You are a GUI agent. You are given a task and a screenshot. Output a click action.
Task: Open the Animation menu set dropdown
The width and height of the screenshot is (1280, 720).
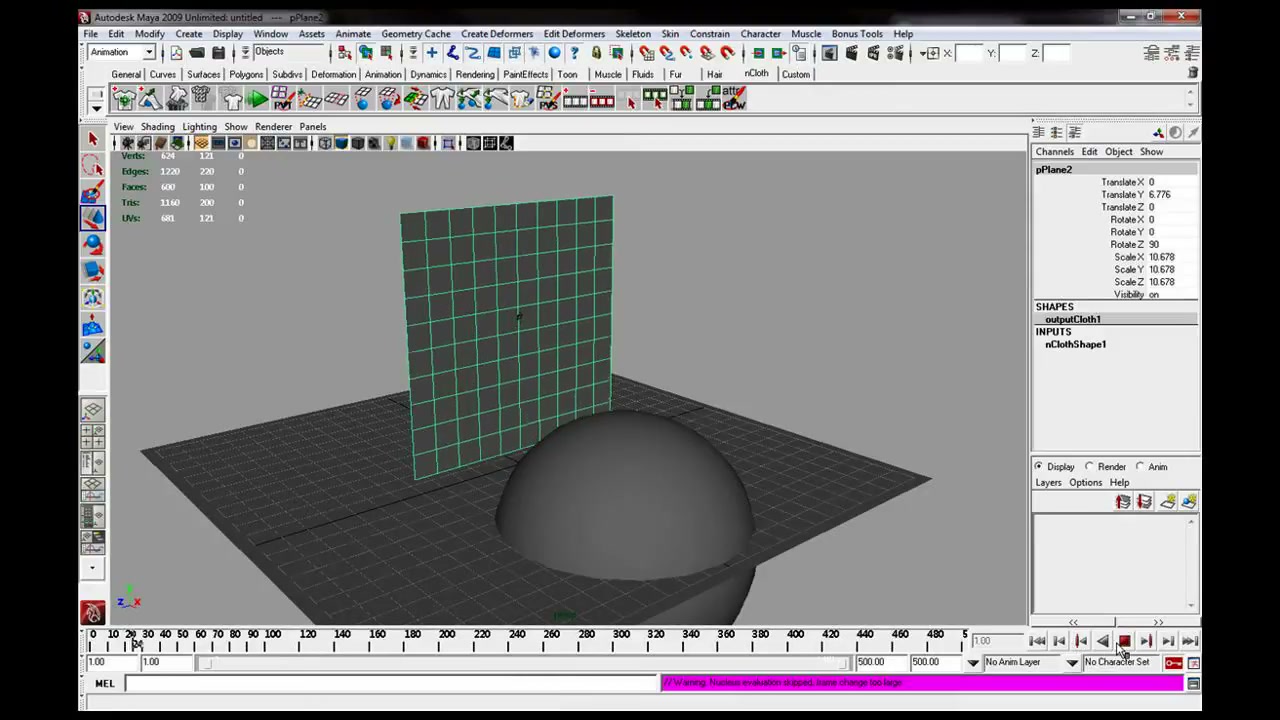click(149, 52)
